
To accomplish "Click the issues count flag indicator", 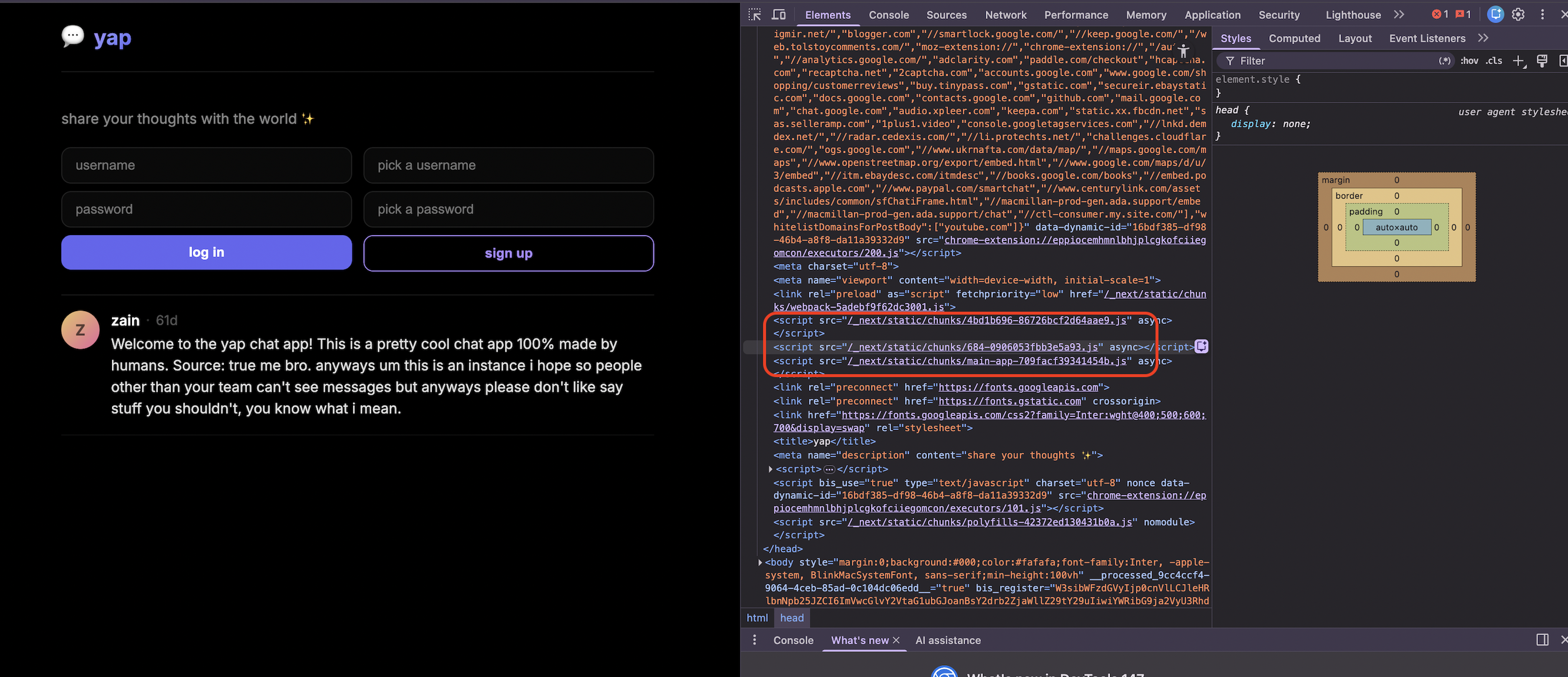I will pos(1463,15).
